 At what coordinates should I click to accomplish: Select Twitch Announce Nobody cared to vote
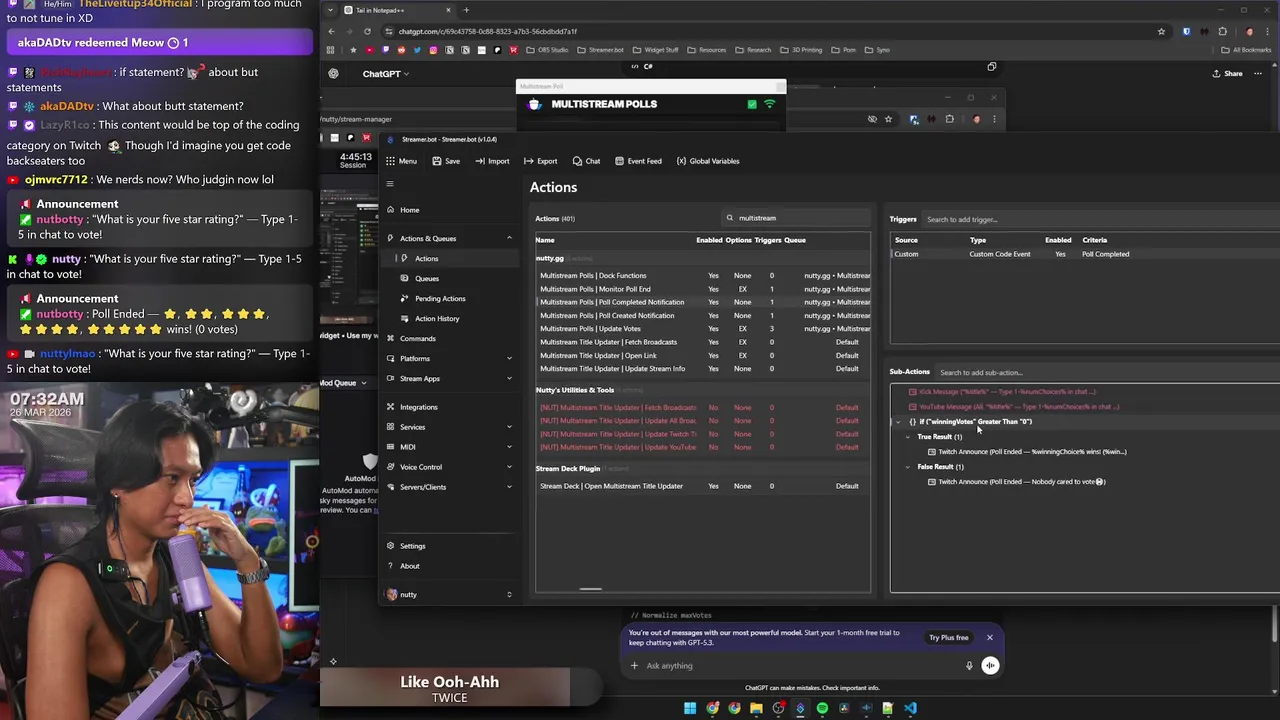[1016, 482]
